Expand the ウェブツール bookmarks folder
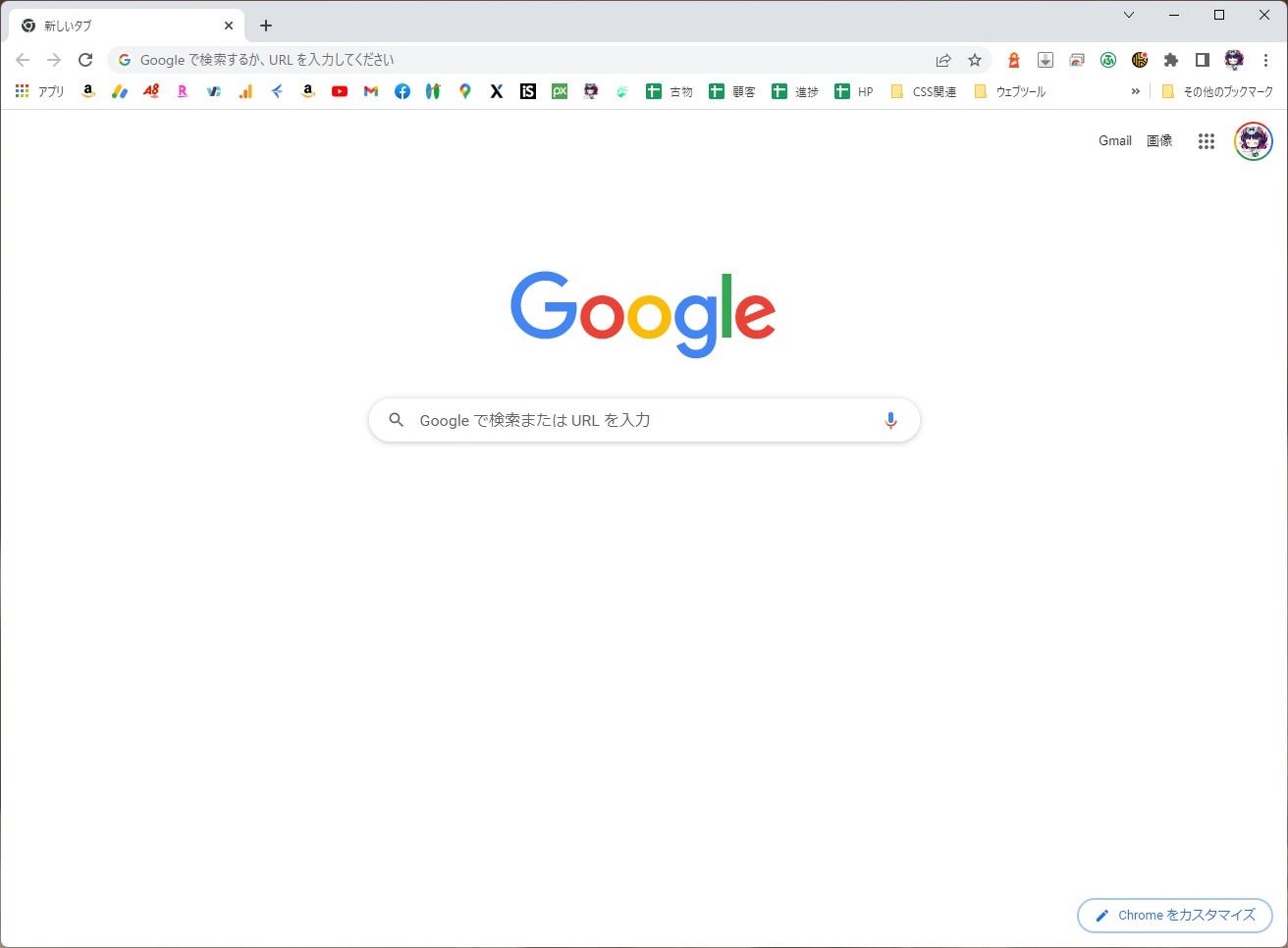The width and height of the screenshot is (1288, 948). 1009,91
